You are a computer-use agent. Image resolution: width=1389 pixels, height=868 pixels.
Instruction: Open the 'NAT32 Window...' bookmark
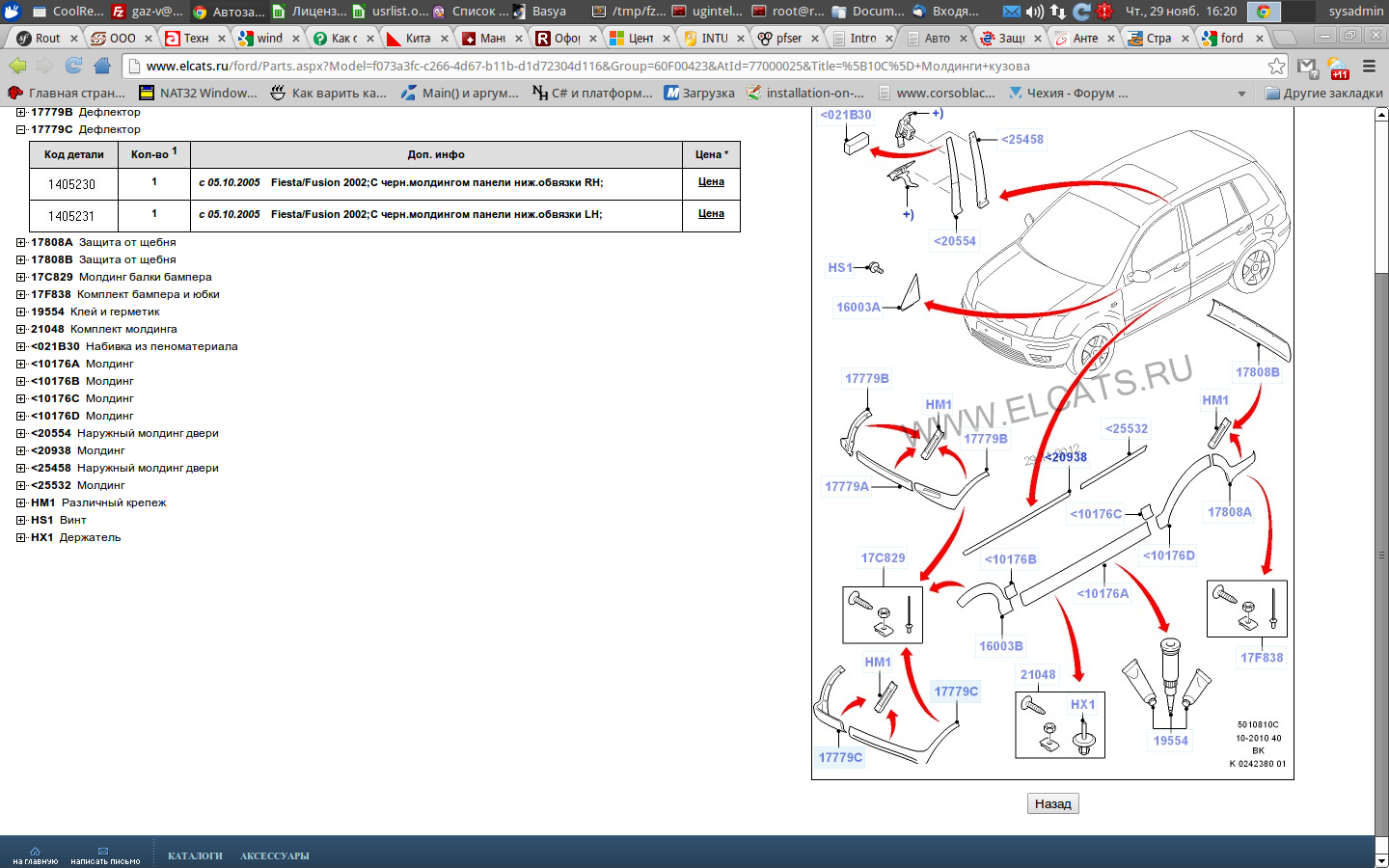click(199, 94)
